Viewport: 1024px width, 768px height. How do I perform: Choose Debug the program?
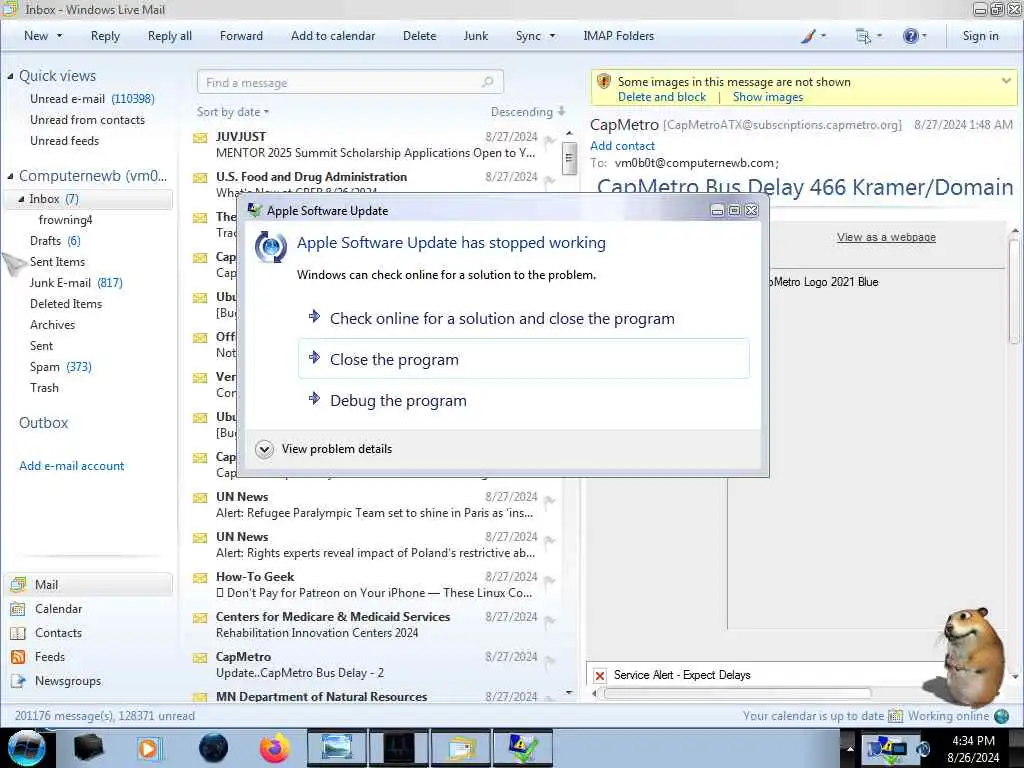click(524, 400)
